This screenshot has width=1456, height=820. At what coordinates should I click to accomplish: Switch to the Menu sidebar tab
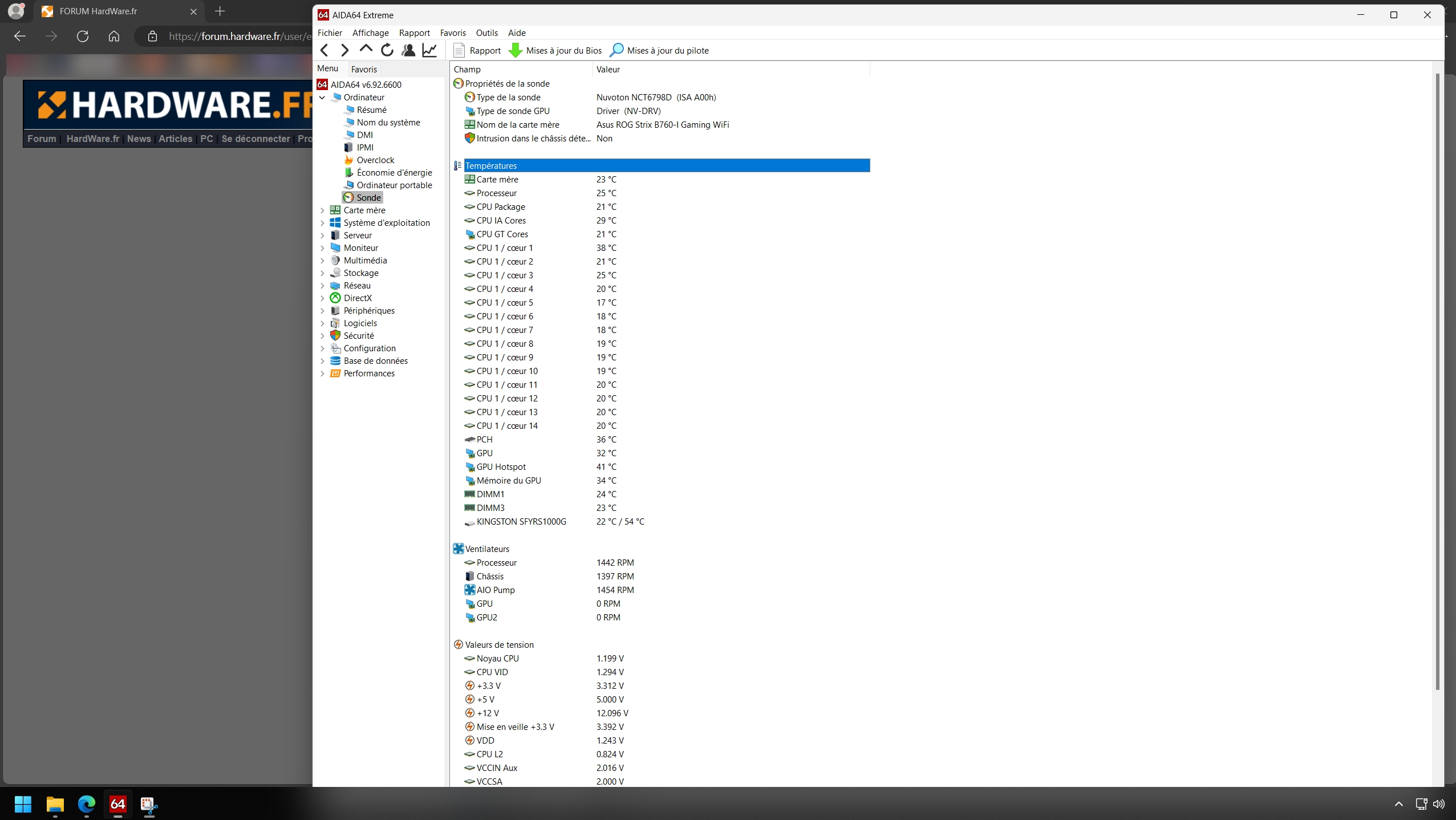(328, 68)
